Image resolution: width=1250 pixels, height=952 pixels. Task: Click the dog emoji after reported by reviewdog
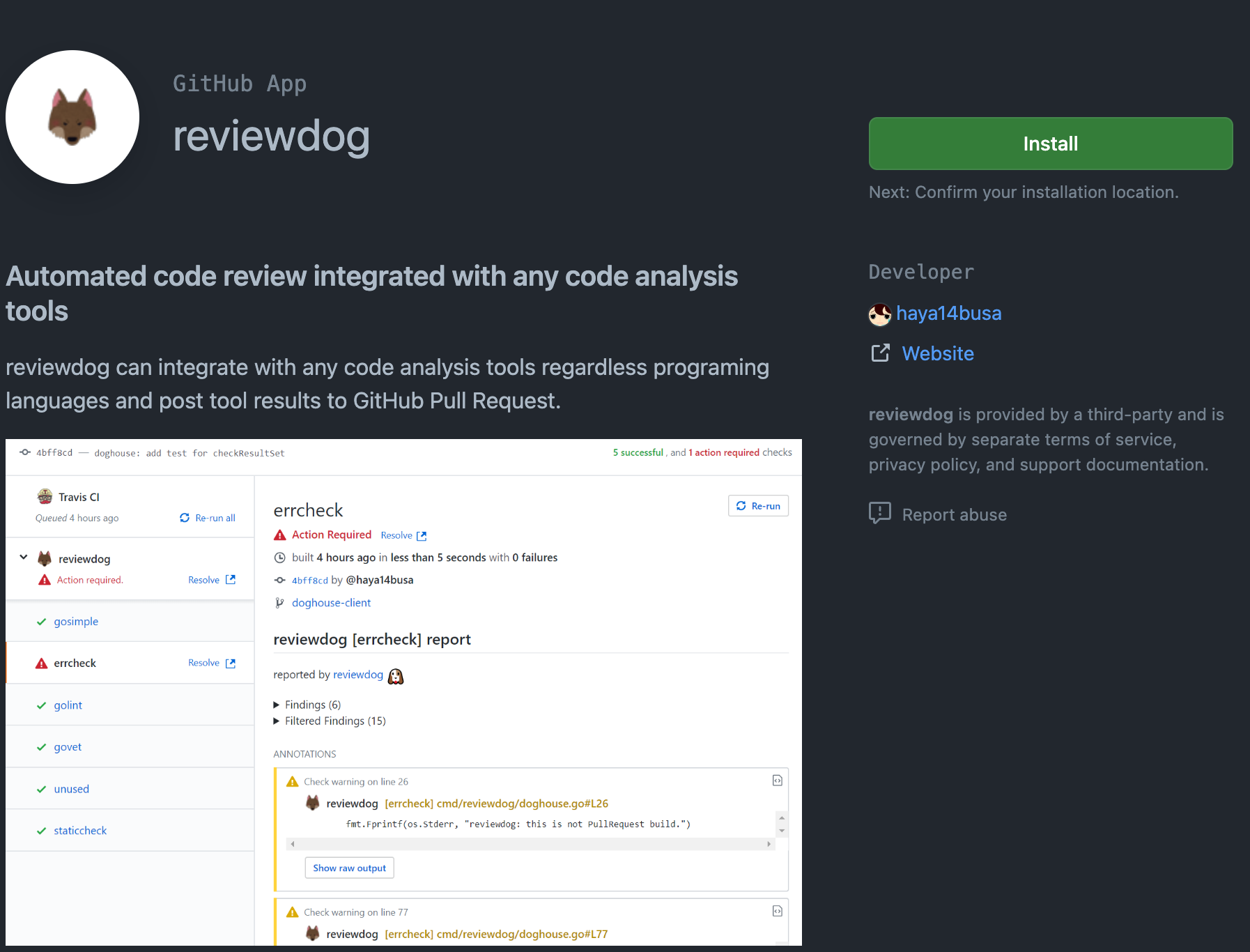point(396,676)
